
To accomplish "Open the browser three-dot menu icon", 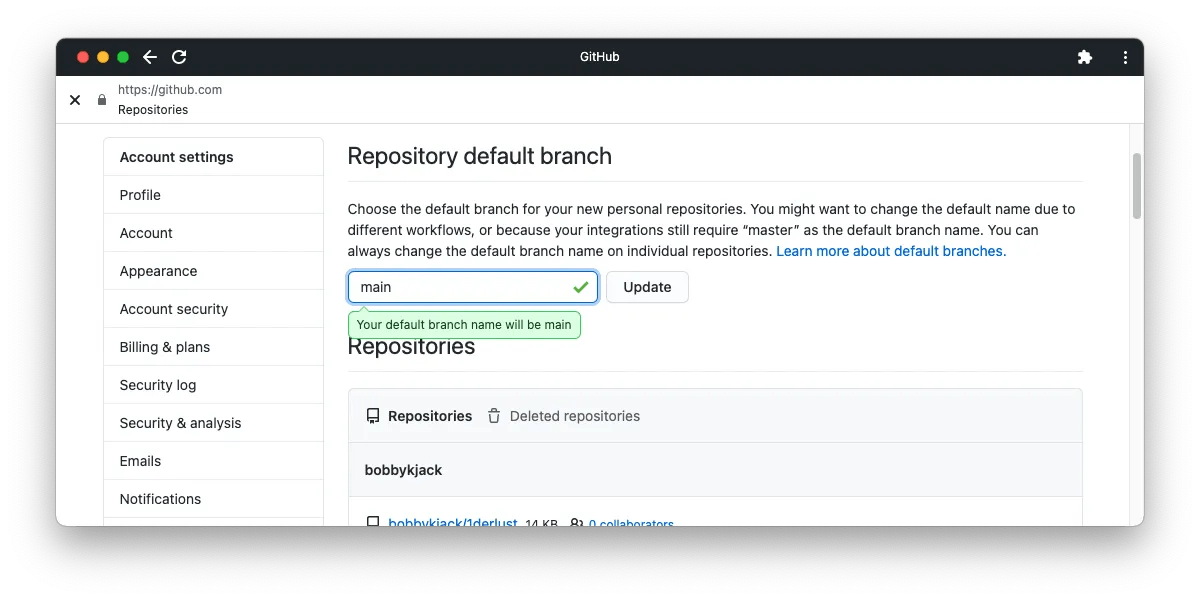I will tap(1125, 57).
